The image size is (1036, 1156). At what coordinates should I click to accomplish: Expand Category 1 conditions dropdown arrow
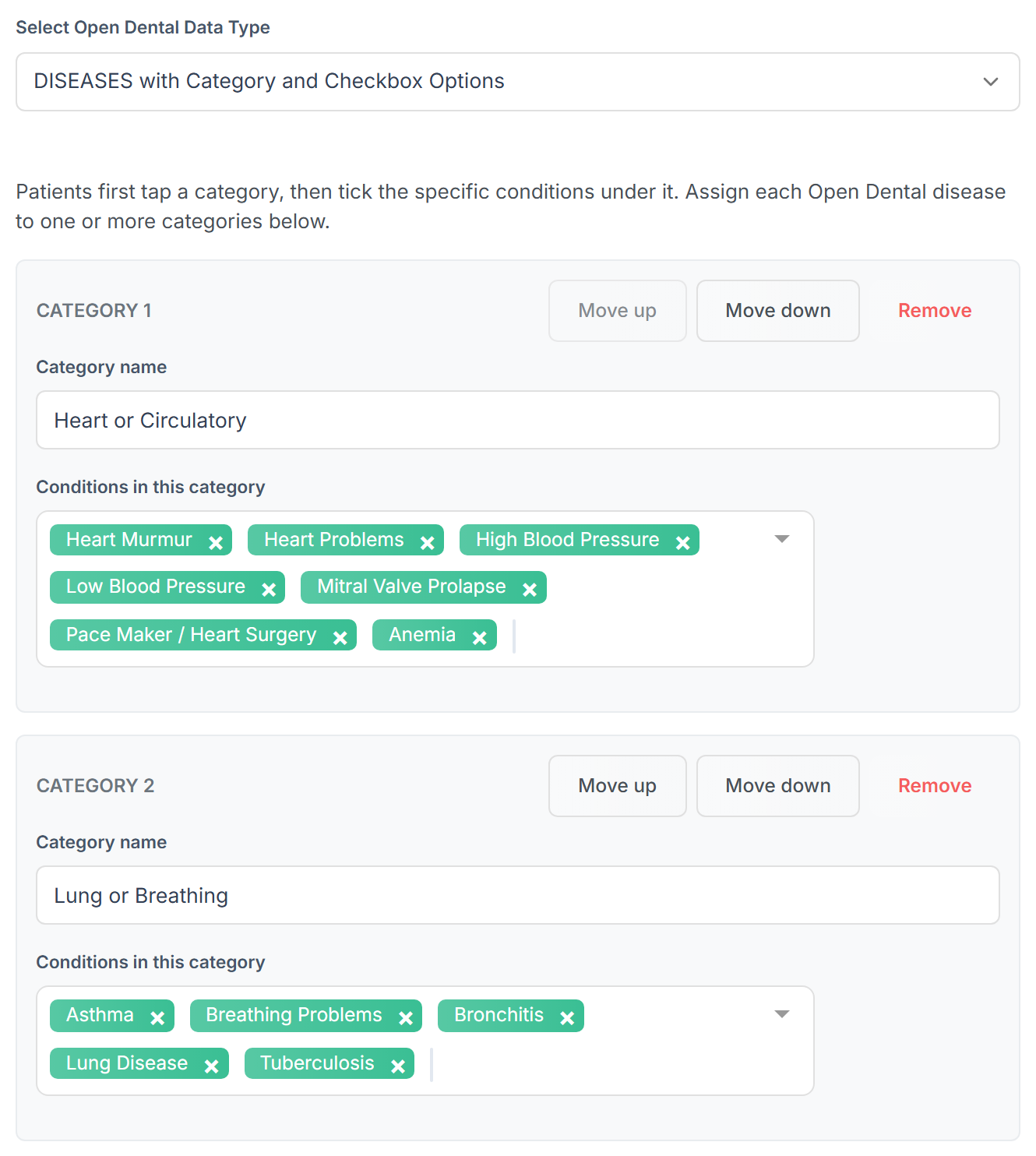[x=782, y=539]
